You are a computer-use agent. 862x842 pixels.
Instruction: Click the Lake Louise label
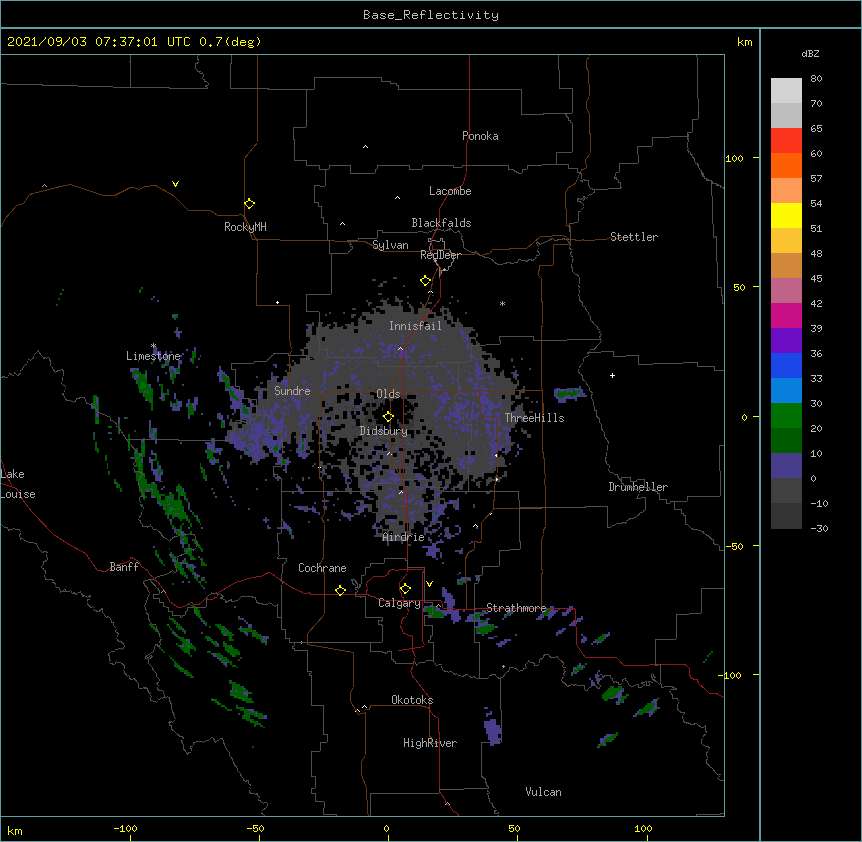18,484
